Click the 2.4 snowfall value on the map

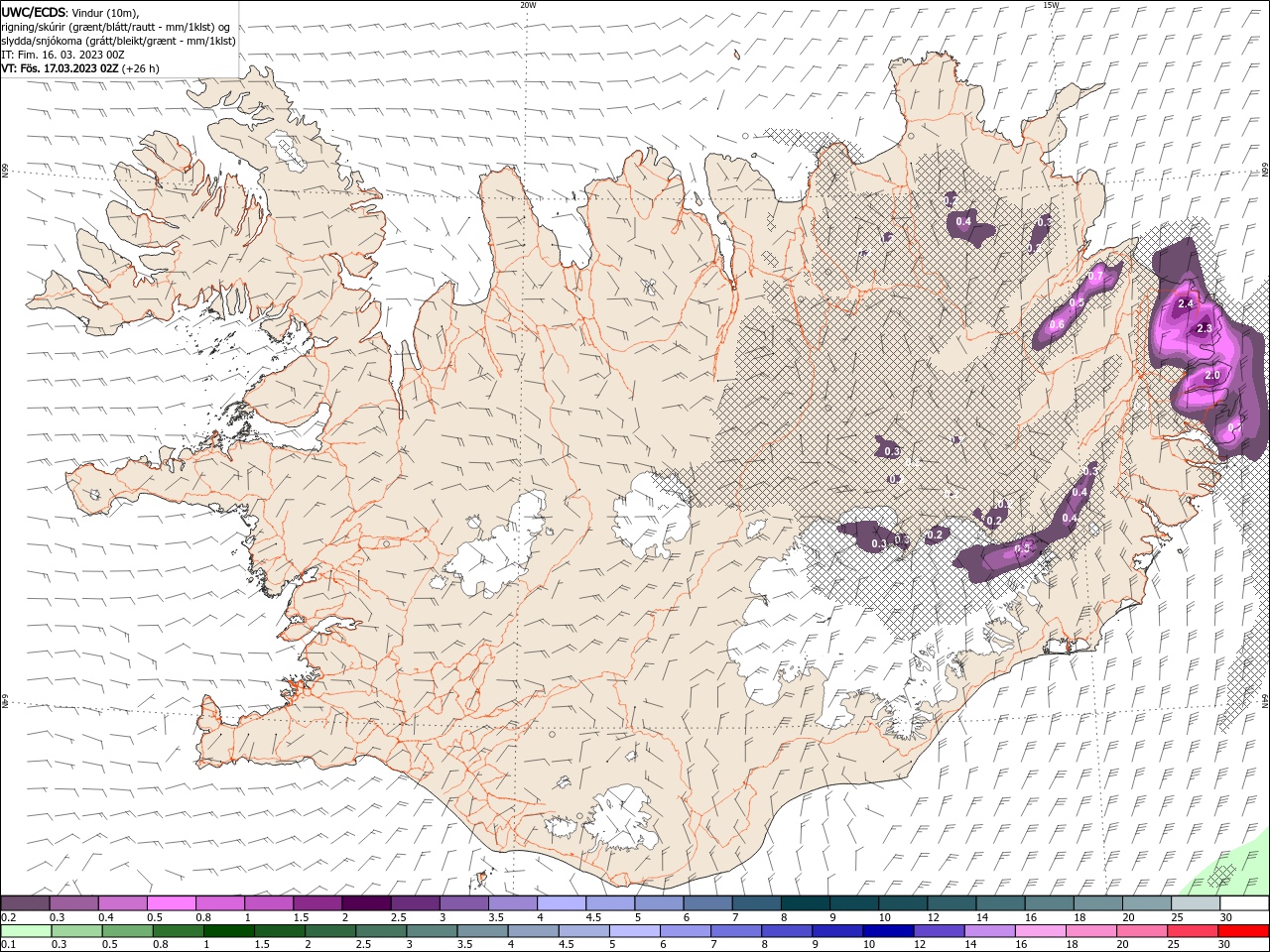click(x=1185, y=303)
